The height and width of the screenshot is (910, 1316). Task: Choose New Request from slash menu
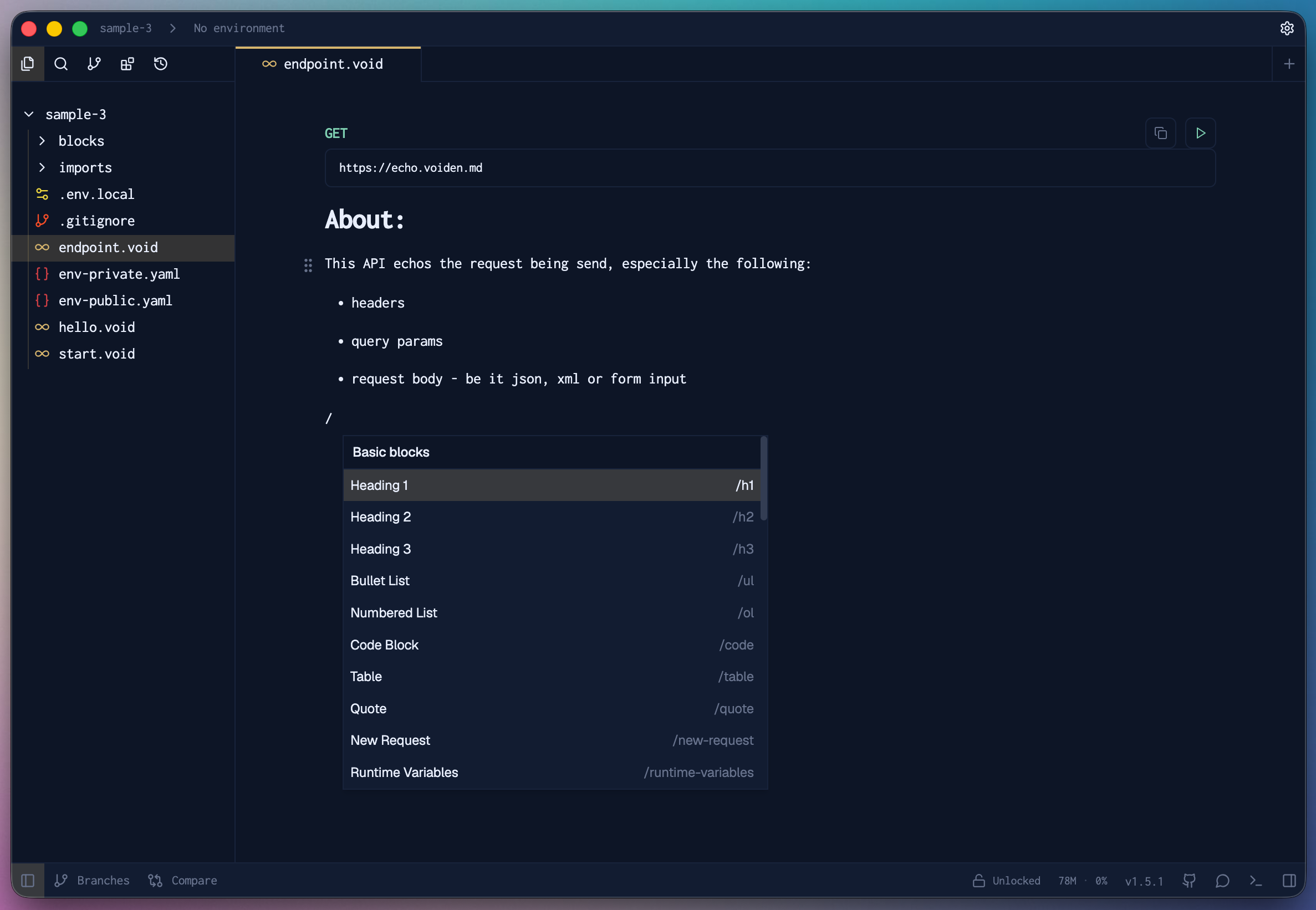click(x=552, y=740)
